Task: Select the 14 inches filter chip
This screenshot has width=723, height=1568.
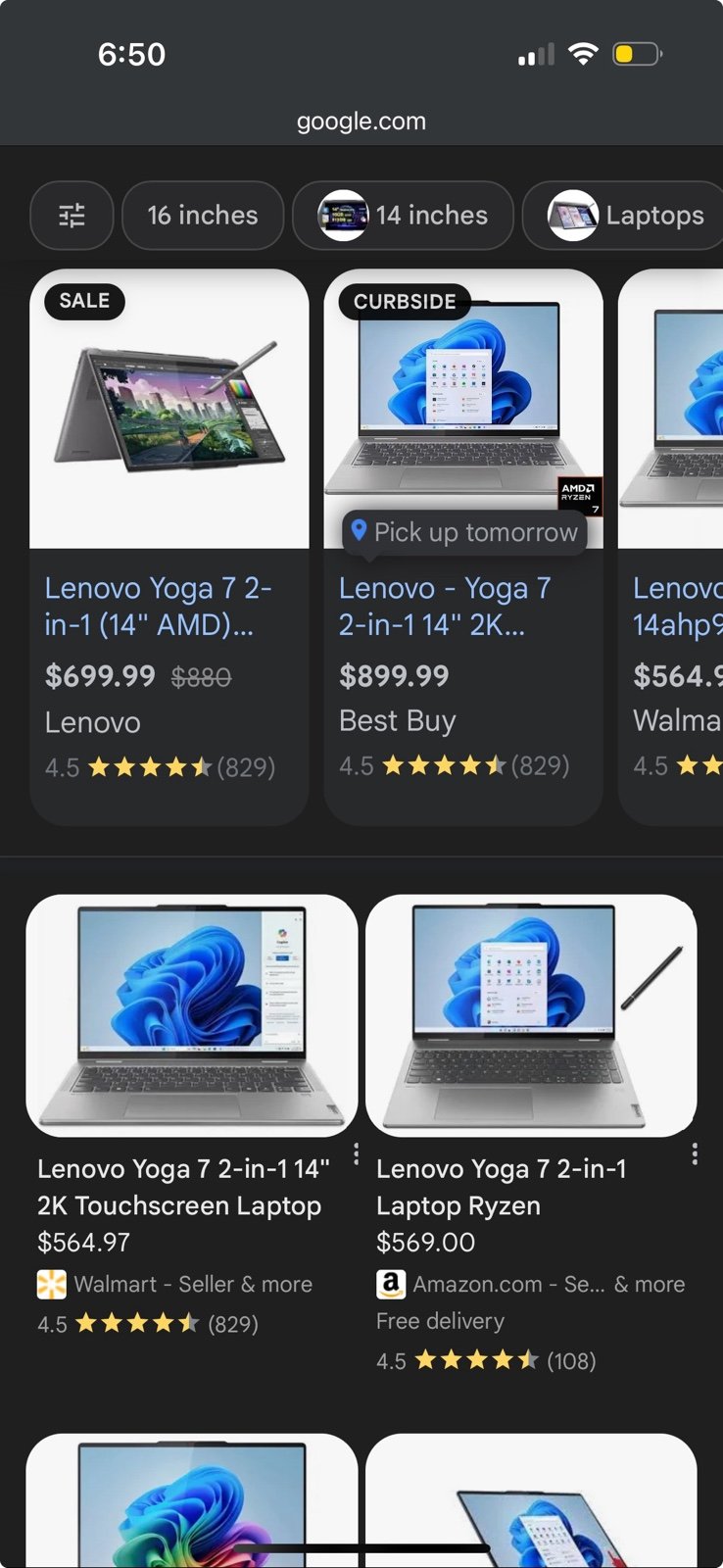Action: (x=404, y=216)
